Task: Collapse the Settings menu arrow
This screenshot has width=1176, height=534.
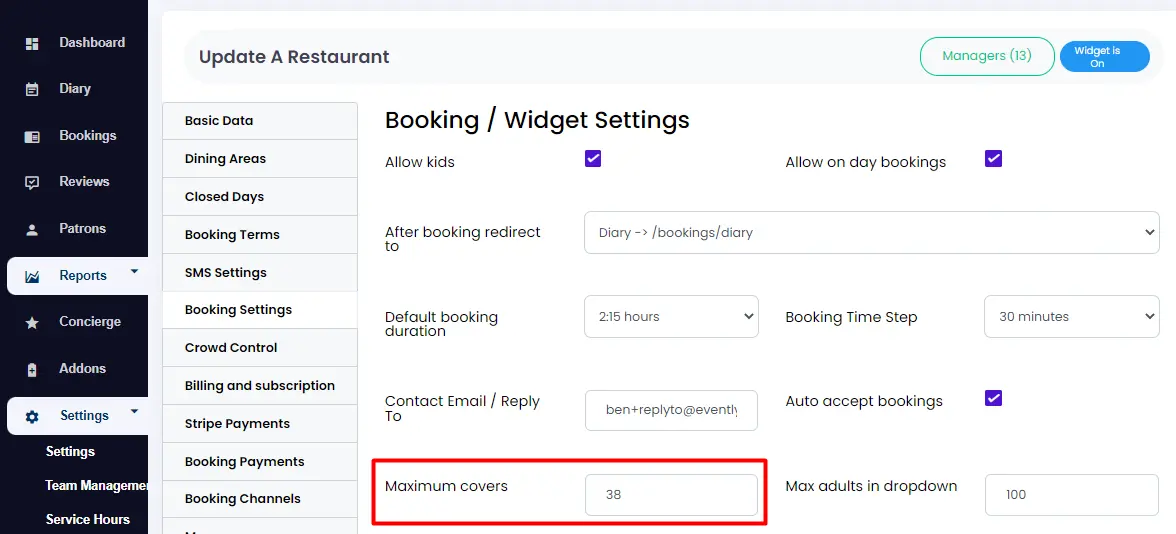Action: point(134,411)
